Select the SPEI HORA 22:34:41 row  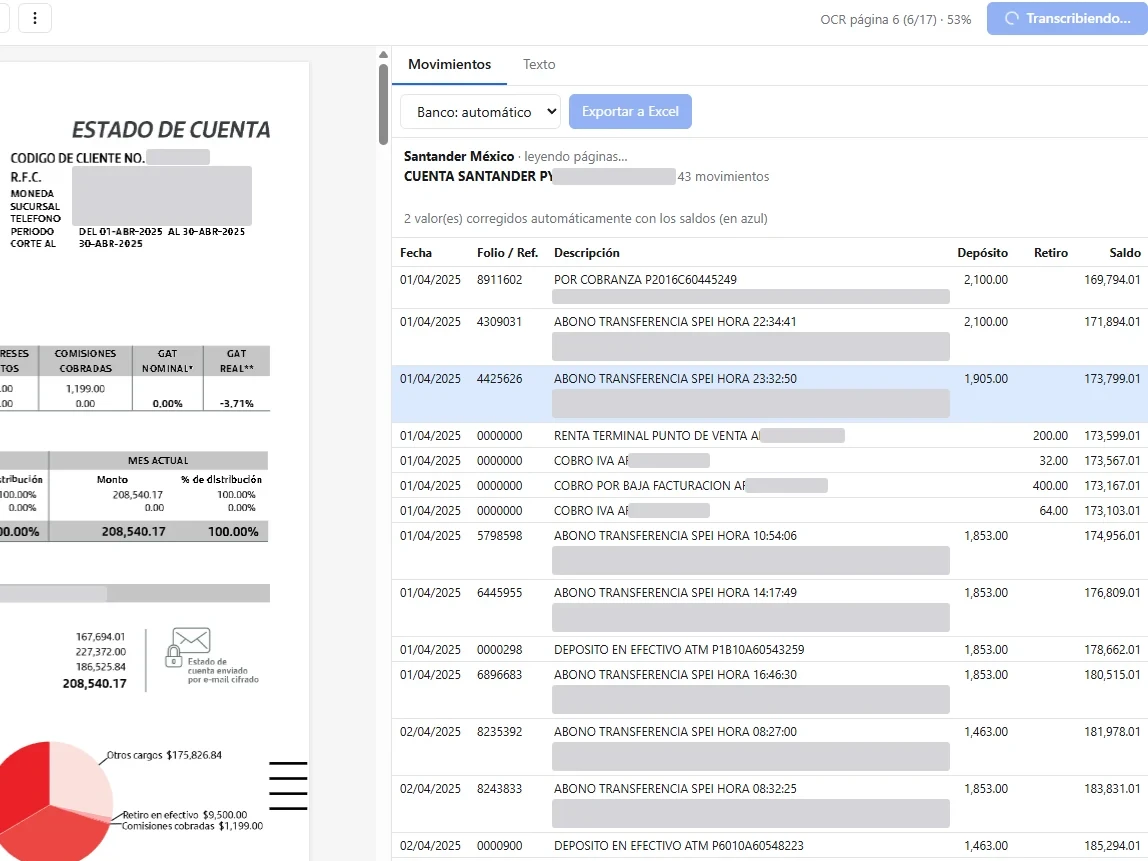click(x=769, y=338)
